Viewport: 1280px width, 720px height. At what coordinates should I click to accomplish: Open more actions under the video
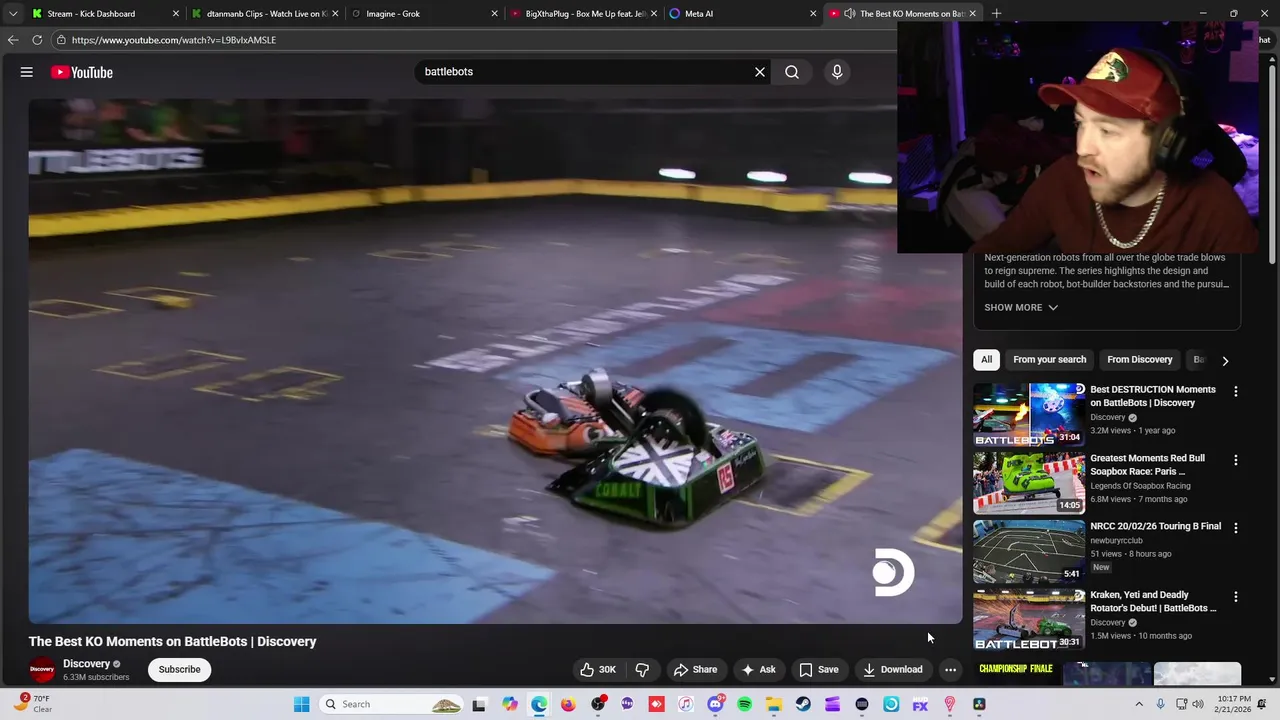[951, 670]
